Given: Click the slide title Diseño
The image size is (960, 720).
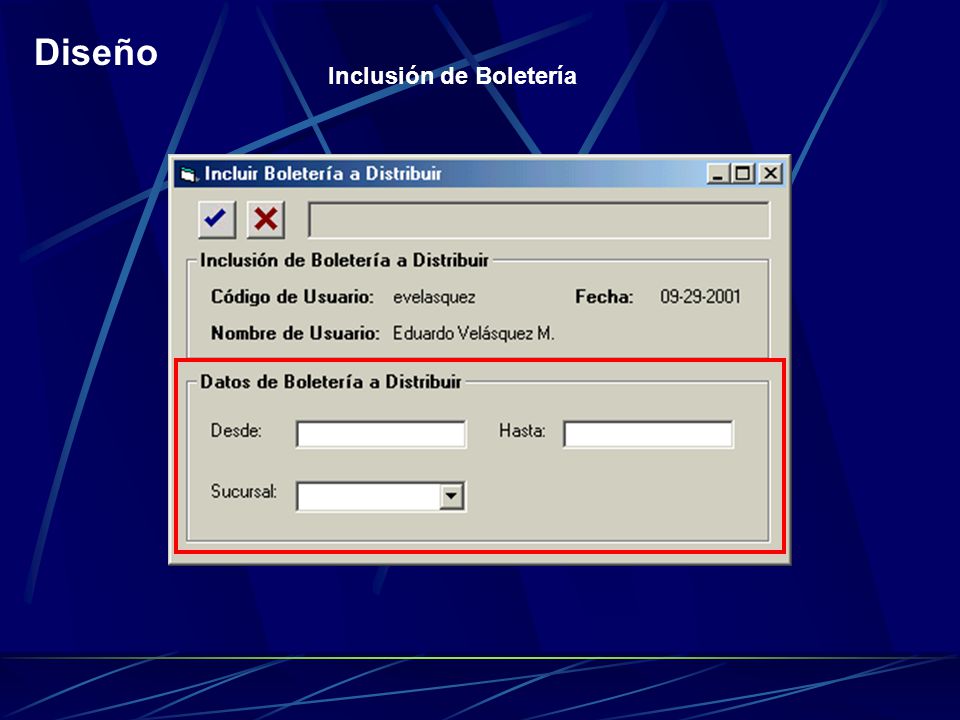Looking at the screenshot, I should pos(96,52).
